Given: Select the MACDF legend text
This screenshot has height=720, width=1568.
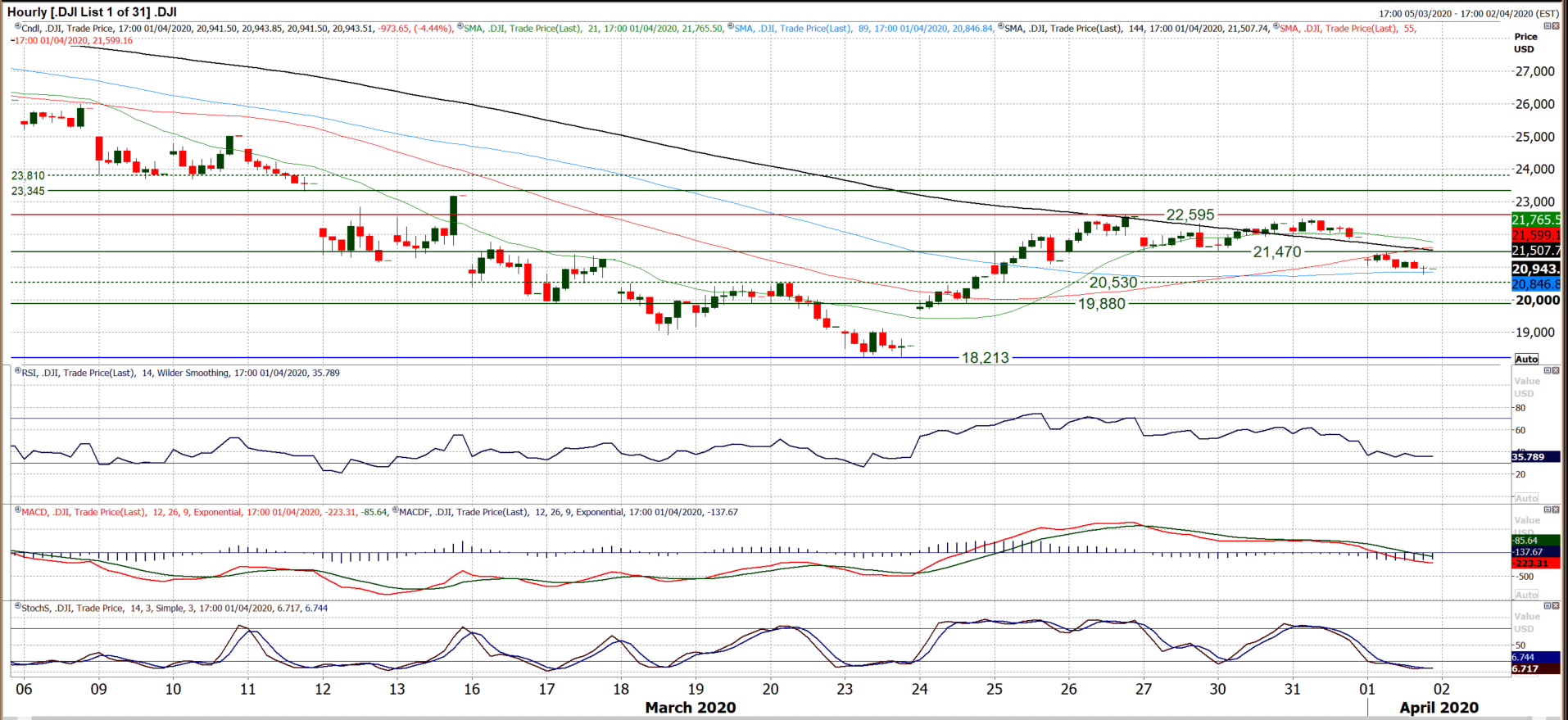Looking at the screenshot, I should 569,512.
